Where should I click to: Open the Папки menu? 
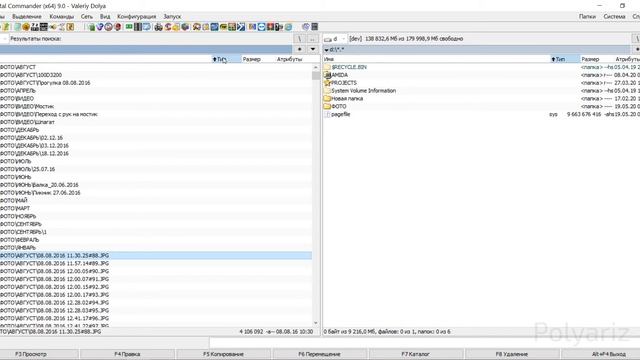(x=587, y=16)
